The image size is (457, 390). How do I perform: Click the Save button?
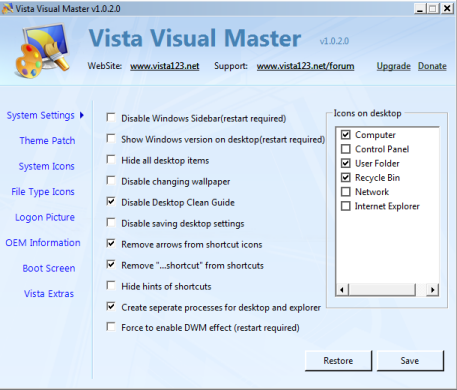410,361
